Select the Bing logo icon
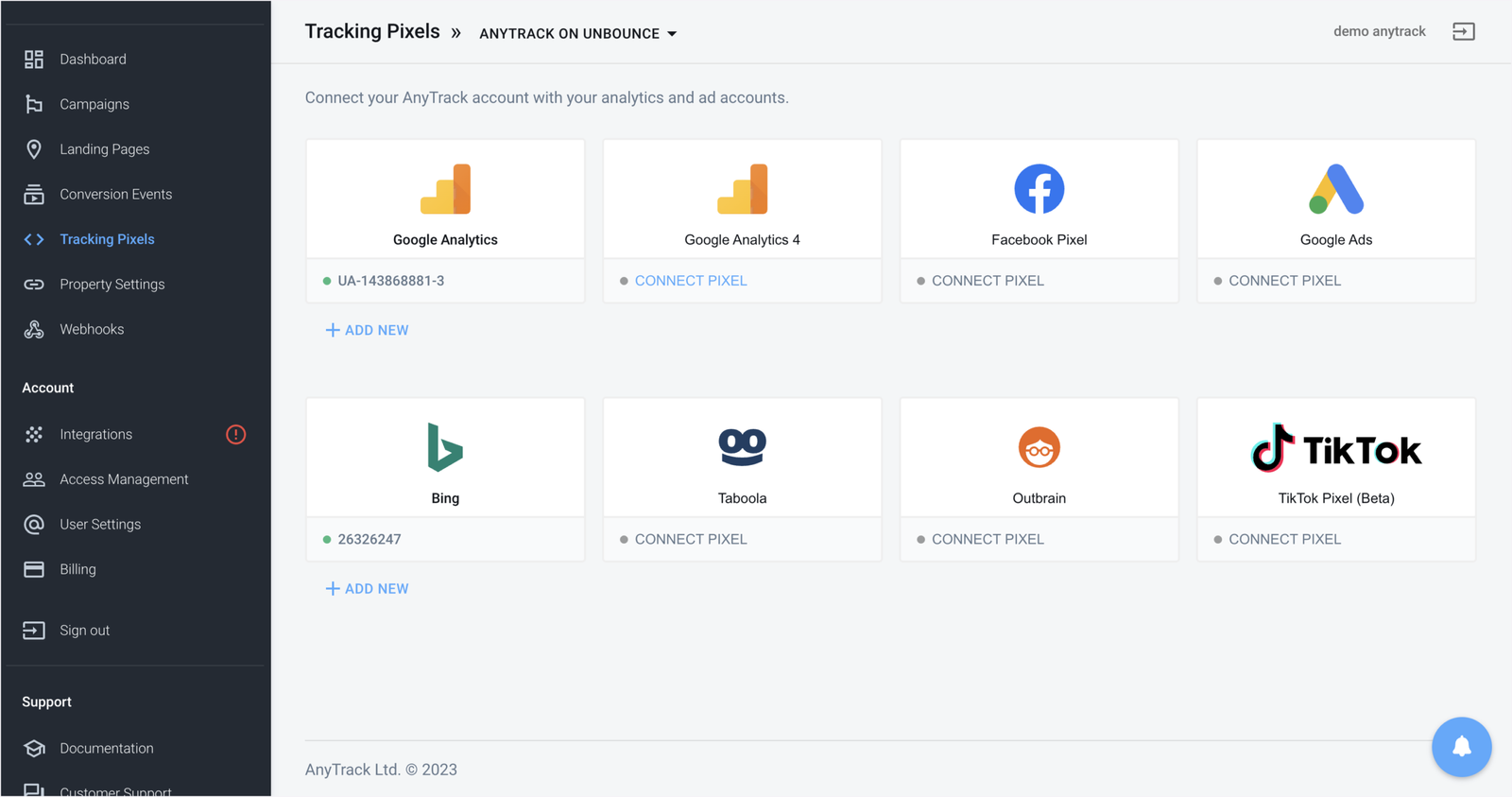Image resolution: width=1512 pixels, height=797 pixels. 445,447
